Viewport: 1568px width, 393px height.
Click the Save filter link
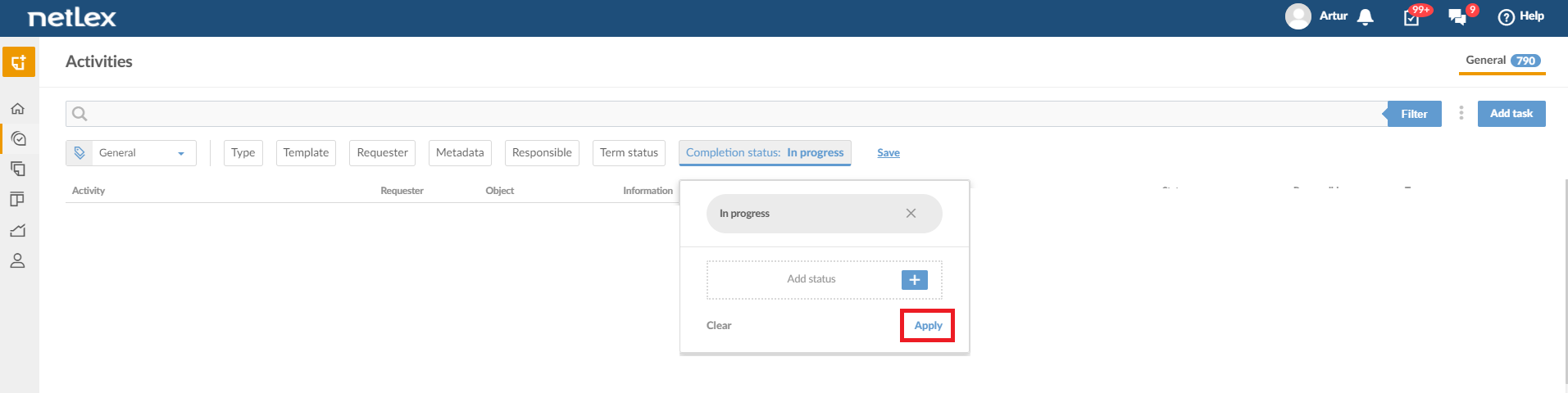point(889,153)
